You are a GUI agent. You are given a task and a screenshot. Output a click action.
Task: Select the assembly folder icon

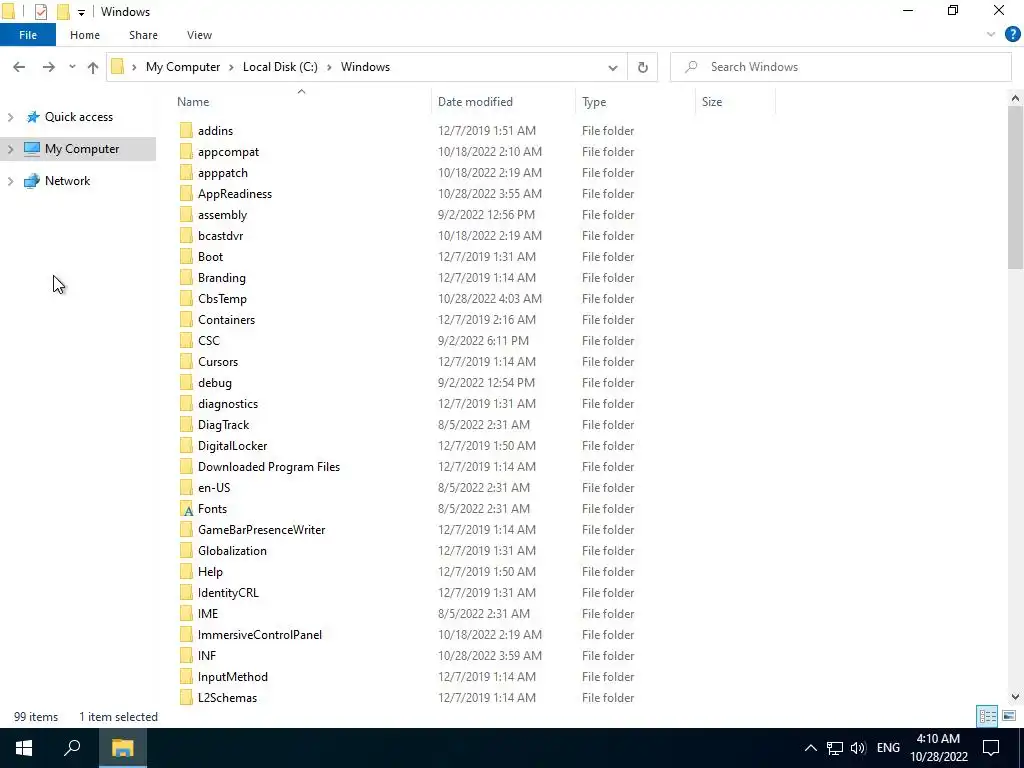click(186, 214)
